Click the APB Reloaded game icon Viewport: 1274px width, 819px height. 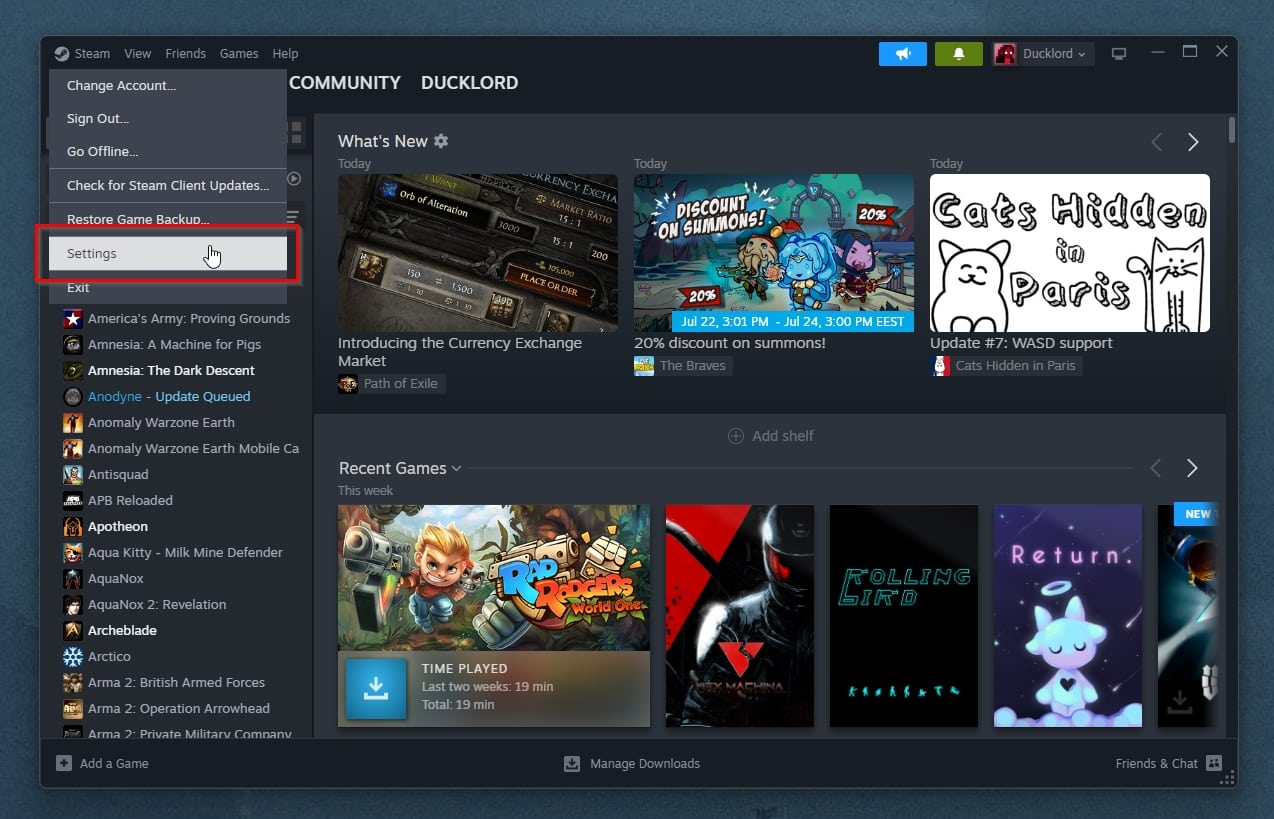73,501
